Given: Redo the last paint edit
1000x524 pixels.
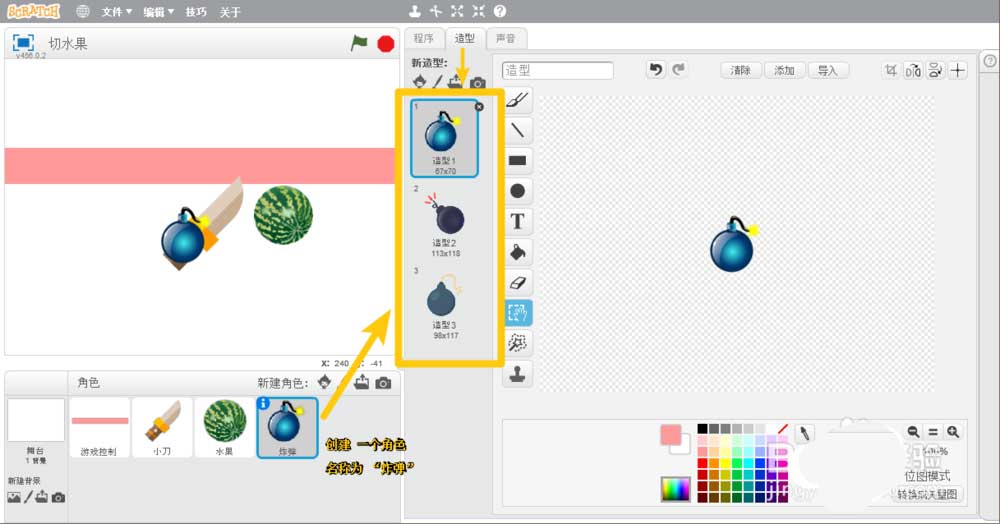Looking at the screenshot, I should click(679, 69).
